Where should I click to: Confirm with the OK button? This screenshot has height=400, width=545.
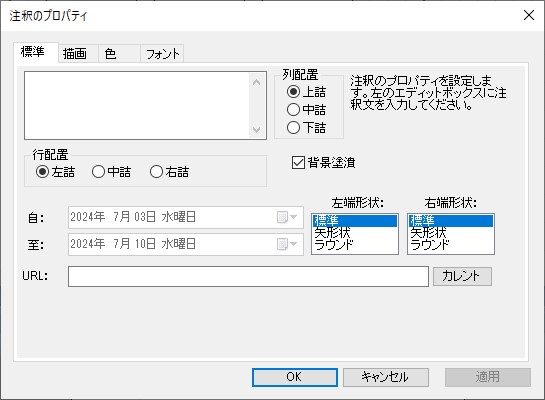(x=295, y=377)
